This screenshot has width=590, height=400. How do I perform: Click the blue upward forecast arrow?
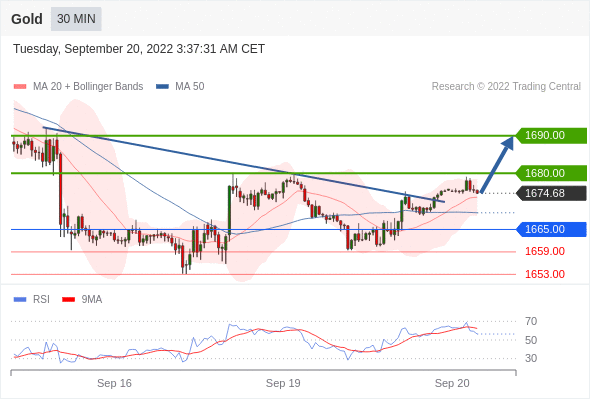pyautogui.click(x=497, y=165)
